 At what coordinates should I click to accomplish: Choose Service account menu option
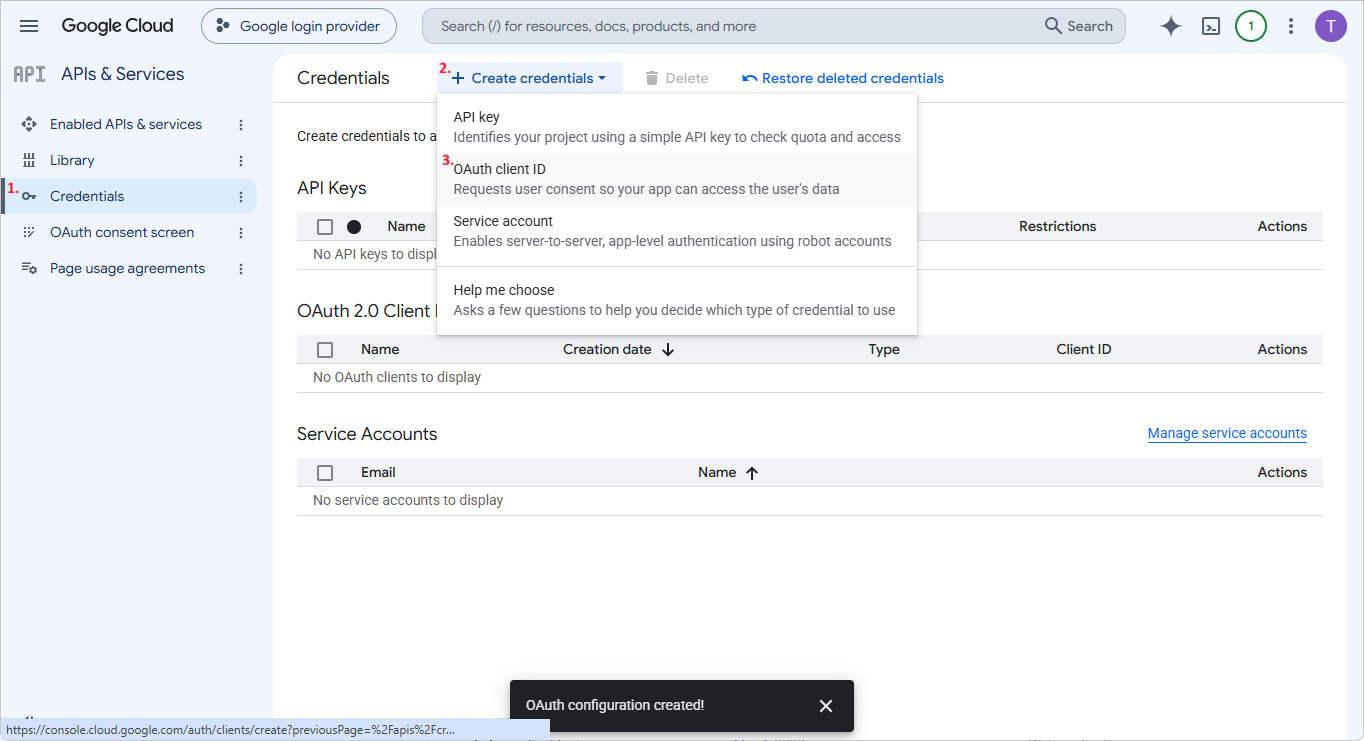pyautogui.click(x=677, y=232)
